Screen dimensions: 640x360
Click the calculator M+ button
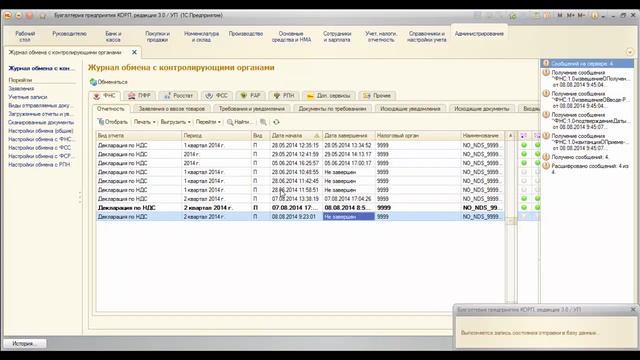click(570, 16)
